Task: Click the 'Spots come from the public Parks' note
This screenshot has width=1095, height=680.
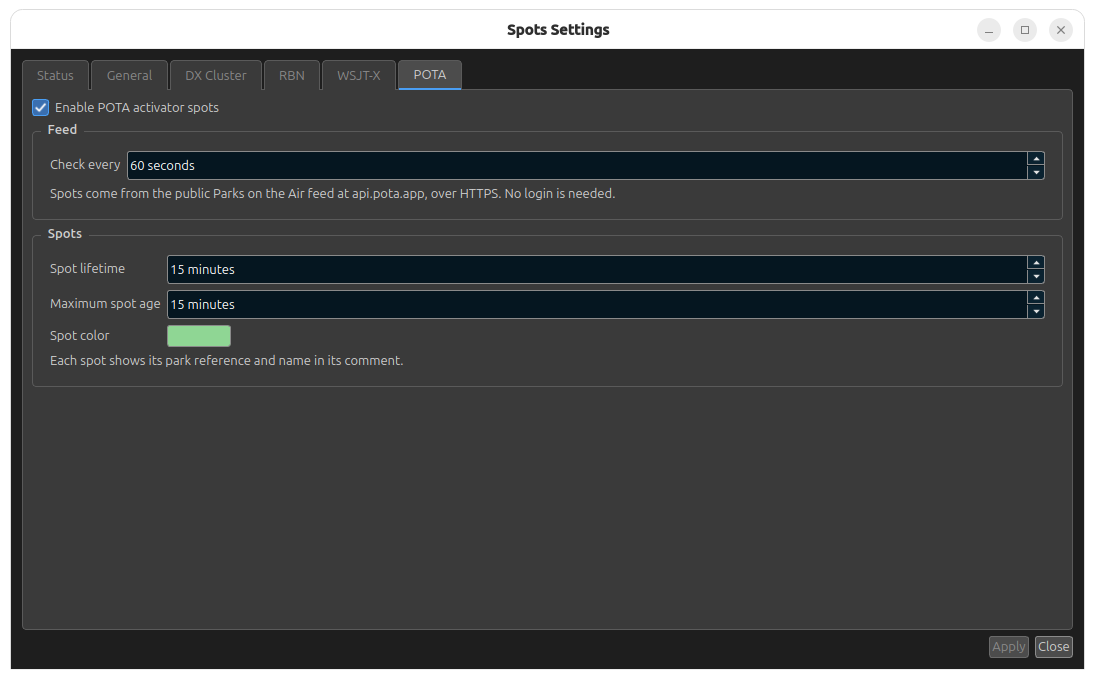Action: pyautogui.click(x=332, y=193)
